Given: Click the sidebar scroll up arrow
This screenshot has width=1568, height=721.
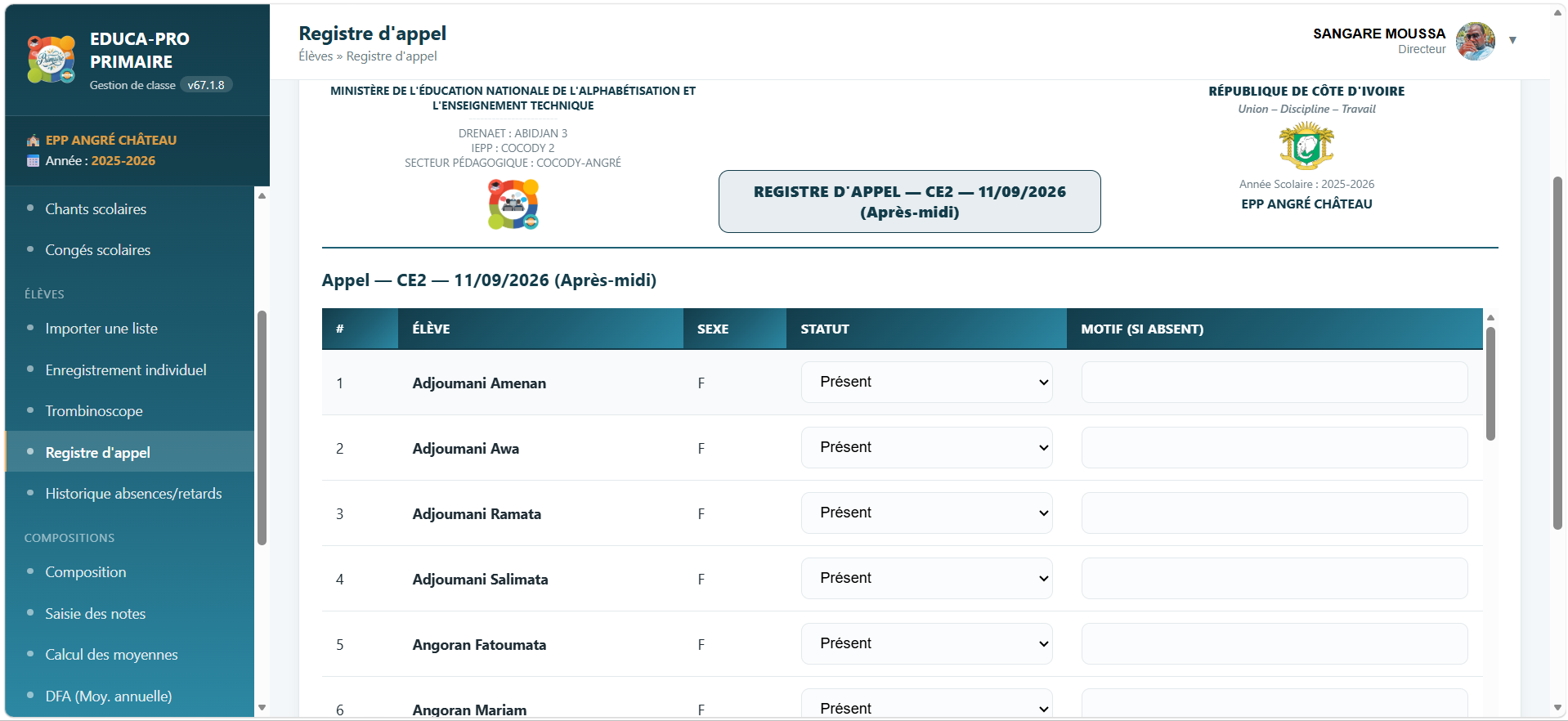Looking at the screenshot, I should (262, 195).
